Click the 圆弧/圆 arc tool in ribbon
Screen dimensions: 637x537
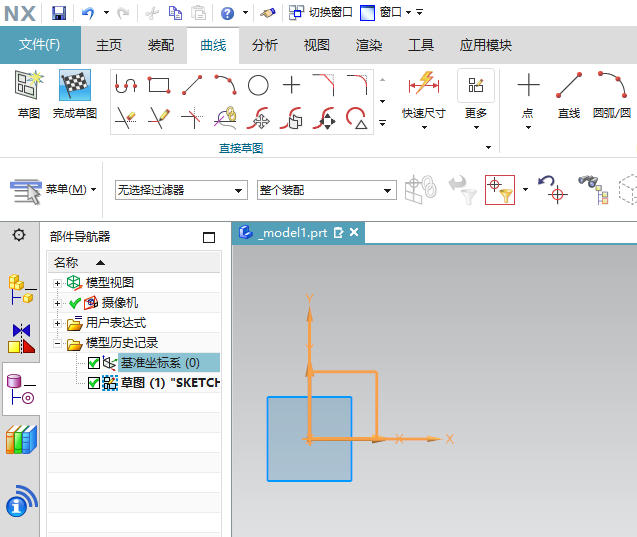612,95
